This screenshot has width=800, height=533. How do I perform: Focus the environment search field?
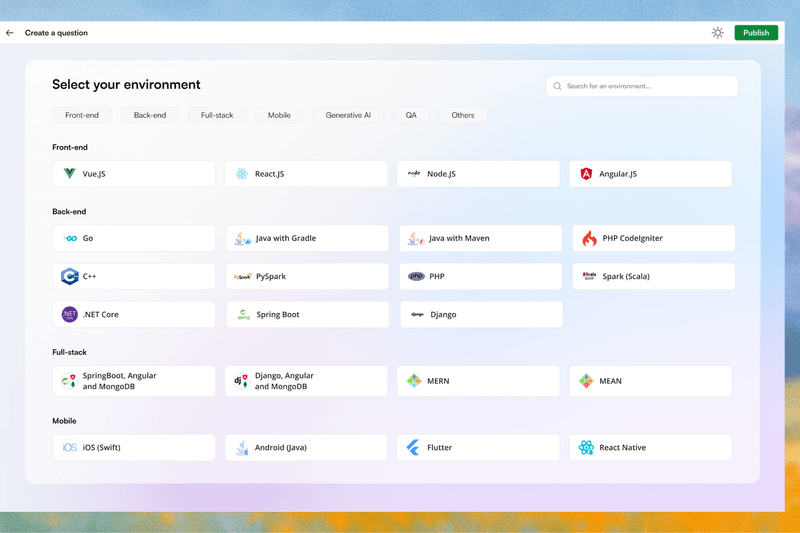click(642, 86)
